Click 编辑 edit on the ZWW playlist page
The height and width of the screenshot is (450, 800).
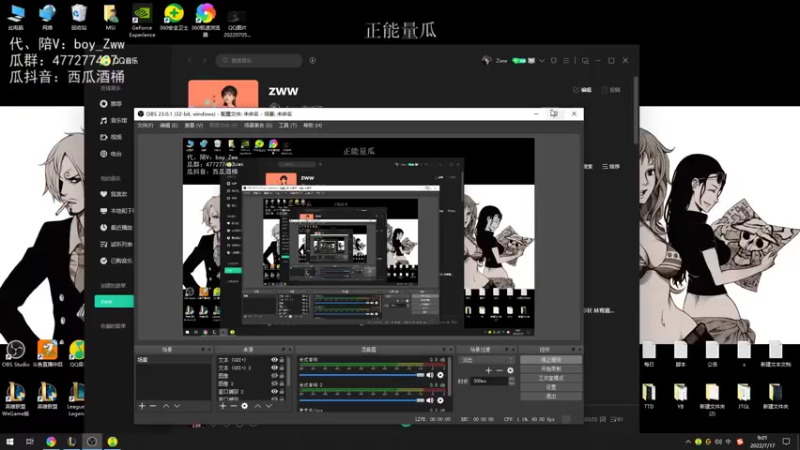click(582, 90)
